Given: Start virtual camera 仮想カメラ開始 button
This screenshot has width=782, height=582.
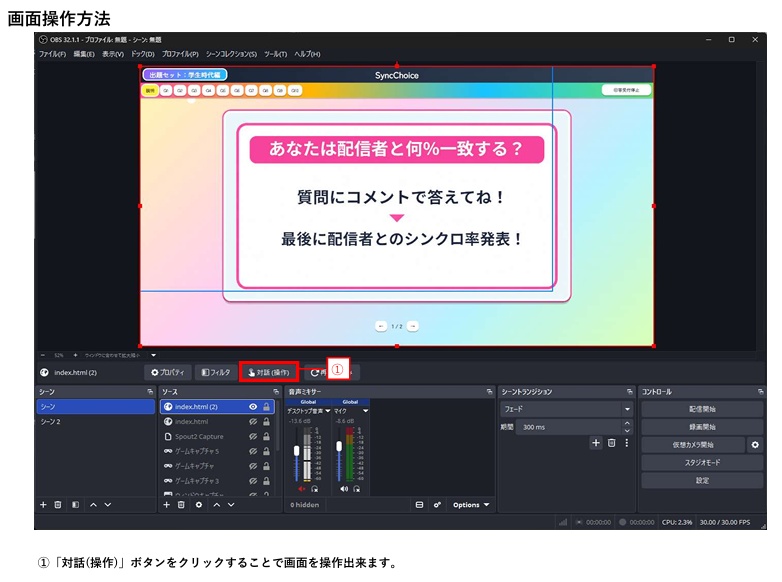Looking at the screenshot, I should click(693, 444).
